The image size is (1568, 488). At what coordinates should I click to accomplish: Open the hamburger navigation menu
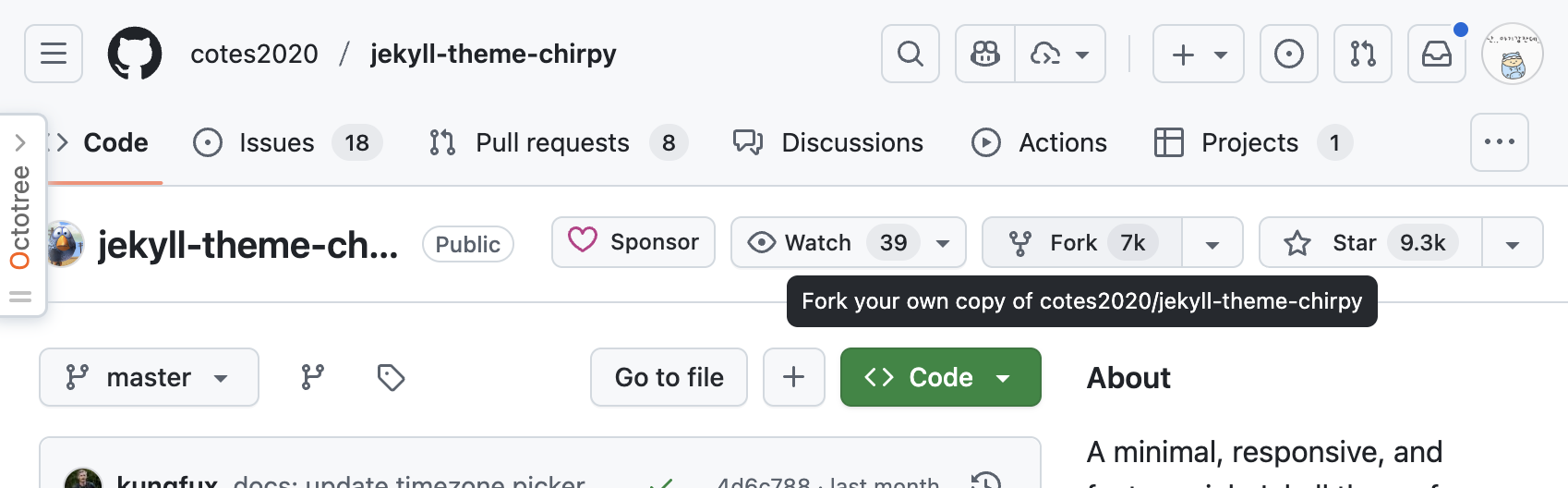54,54
